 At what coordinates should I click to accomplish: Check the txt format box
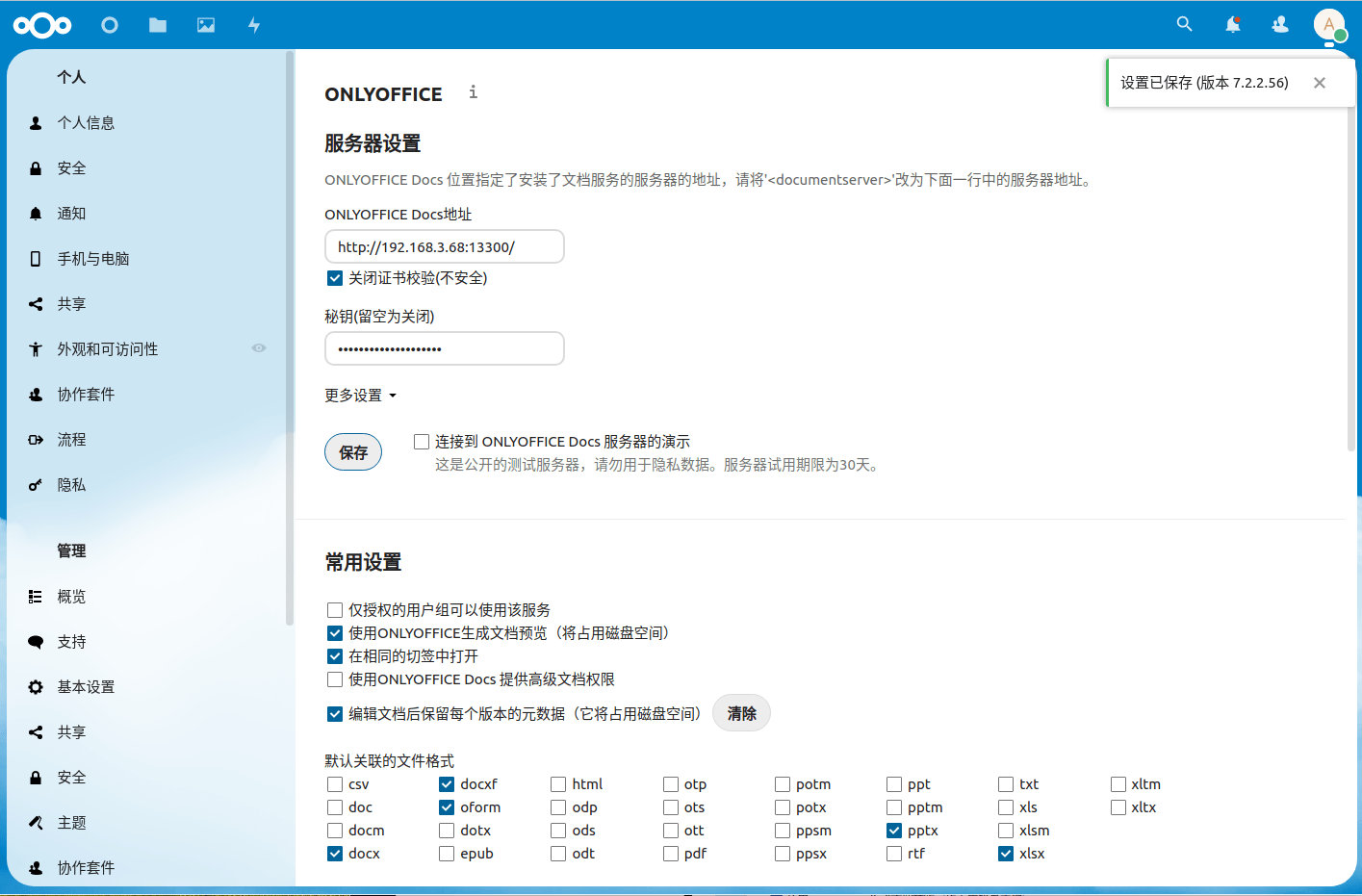1006,784
